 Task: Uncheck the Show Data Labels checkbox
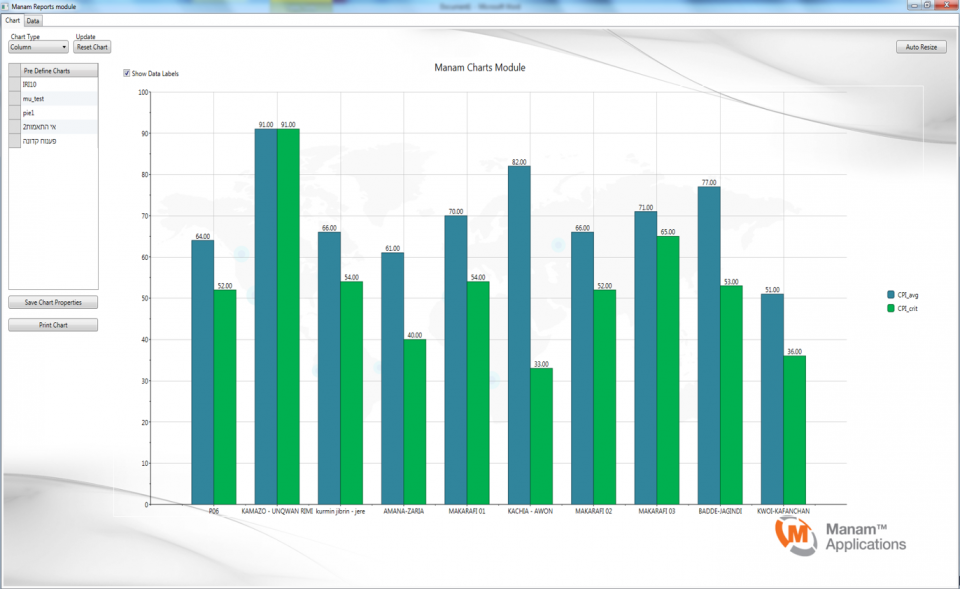pyautogui.click(x=127, y=73)
